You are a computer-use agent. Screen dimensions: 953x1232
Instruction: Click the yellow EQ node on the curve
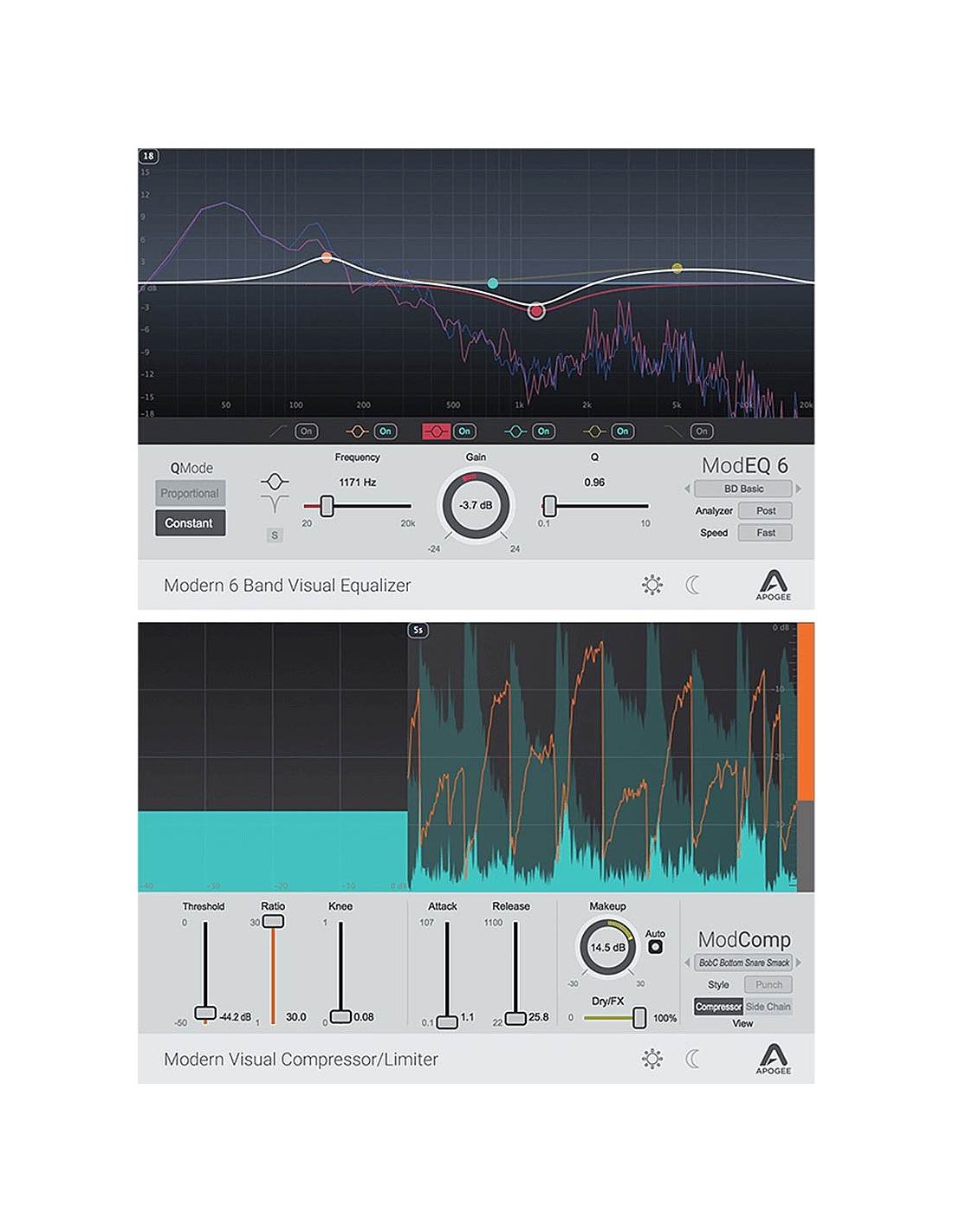pos(677,269)
